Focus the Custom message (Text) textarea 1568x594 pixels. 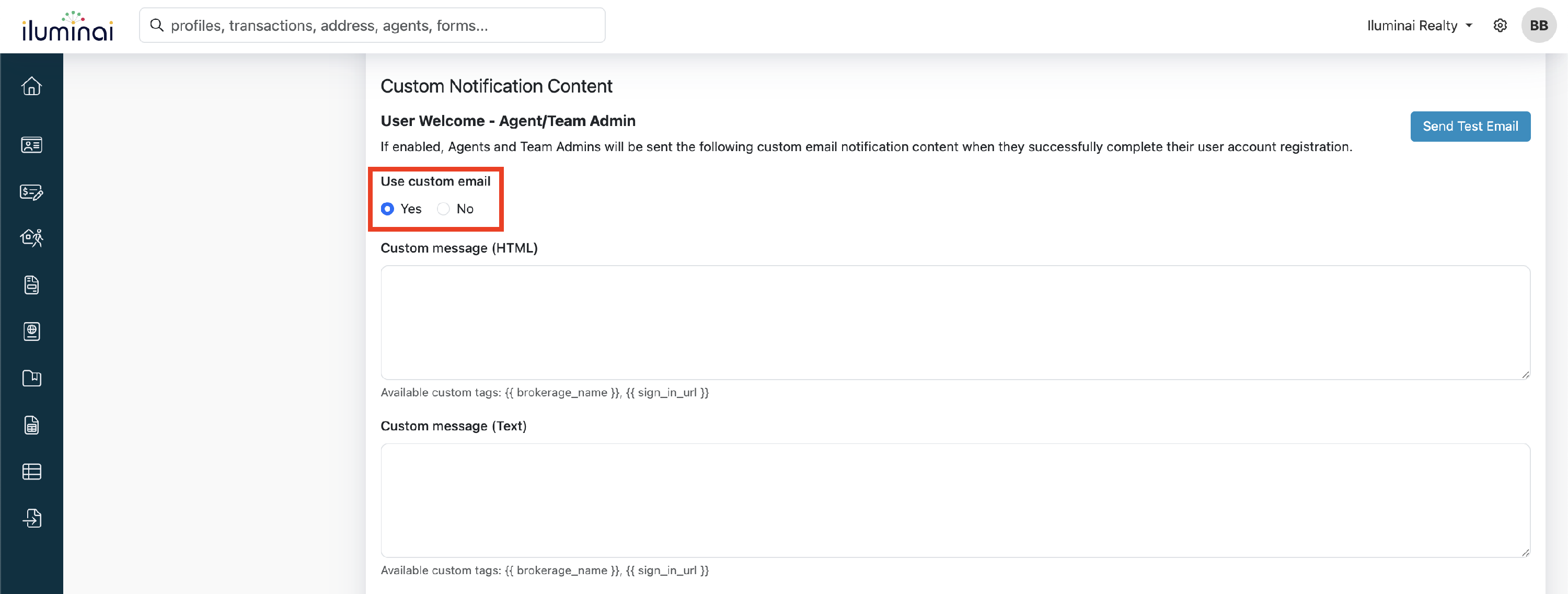pyautogui.click(x=955, y=500)
